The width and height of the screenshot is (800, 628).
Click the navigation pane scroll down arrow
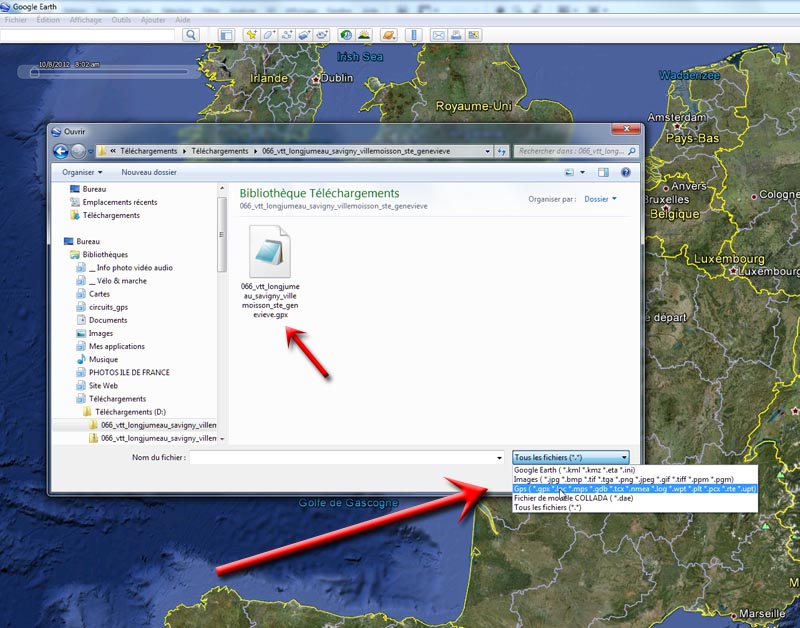tap(222, 439)
